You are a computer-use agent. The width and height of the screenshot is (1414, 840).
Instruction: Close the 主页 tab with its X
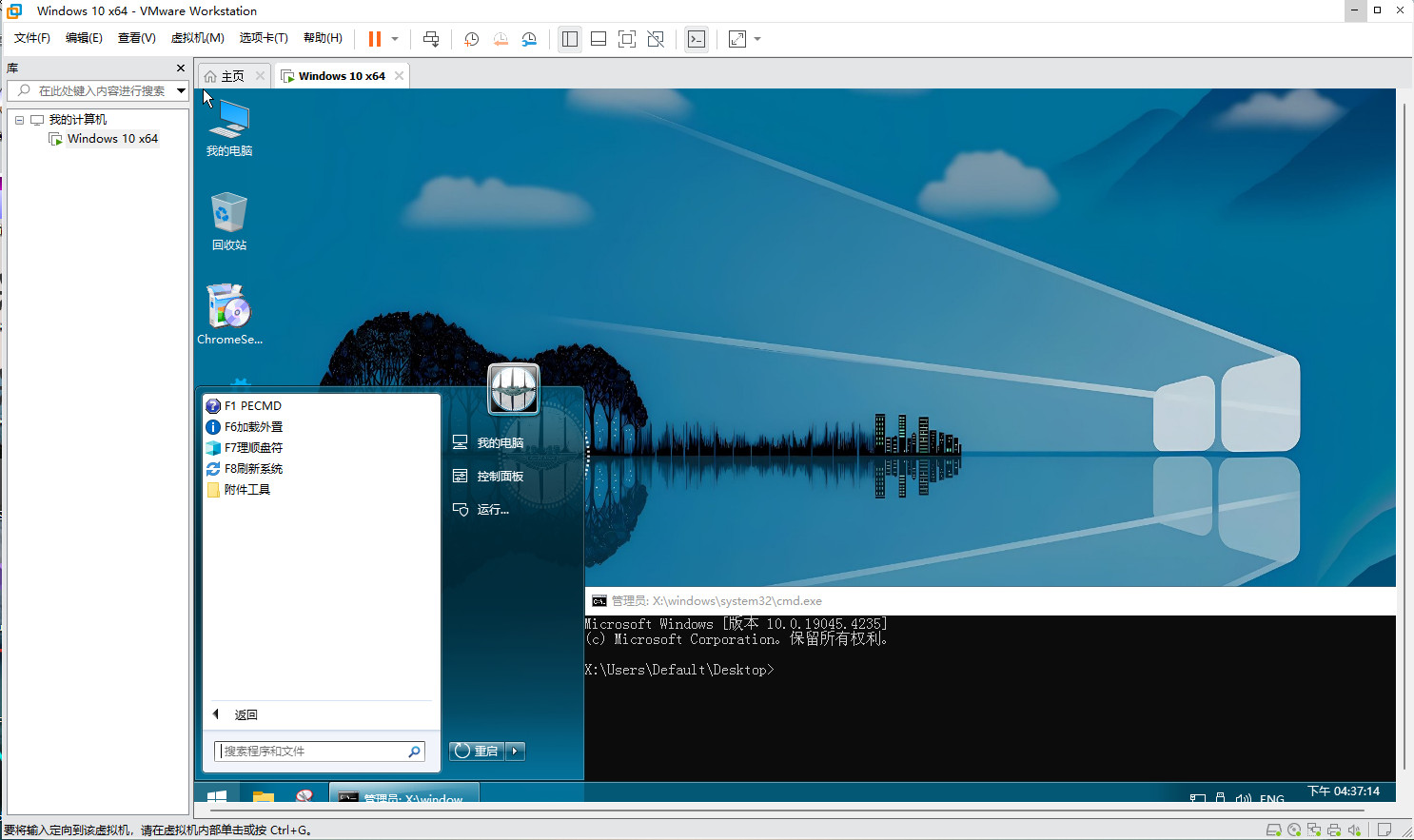[x=260, y=76]
